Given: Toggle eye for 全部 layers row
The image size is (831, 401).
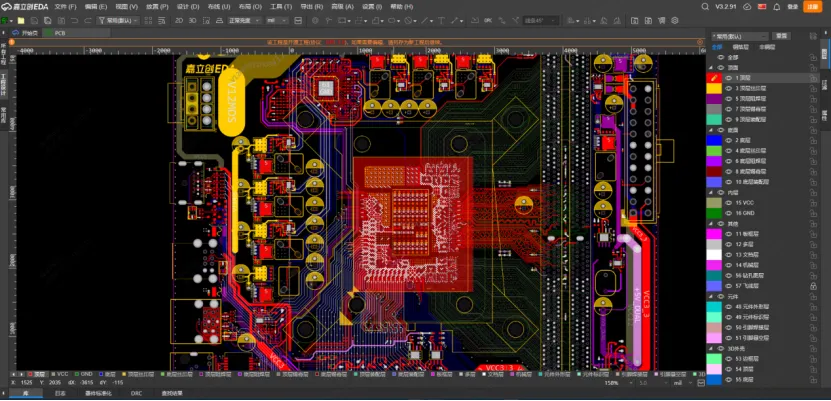Looking at the screenshot, I should (720, 57).
